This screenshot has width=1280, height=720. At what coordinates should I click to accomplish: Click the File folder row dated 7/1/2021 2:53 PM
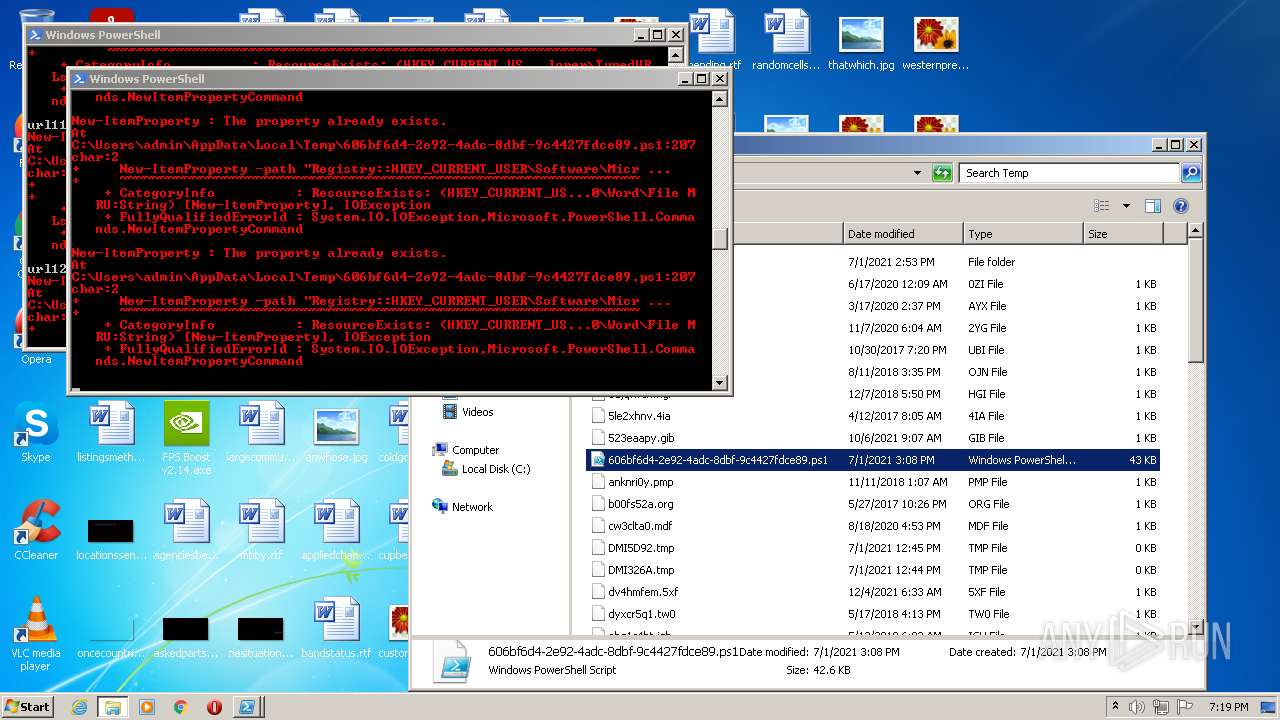(x=873, y=262)
